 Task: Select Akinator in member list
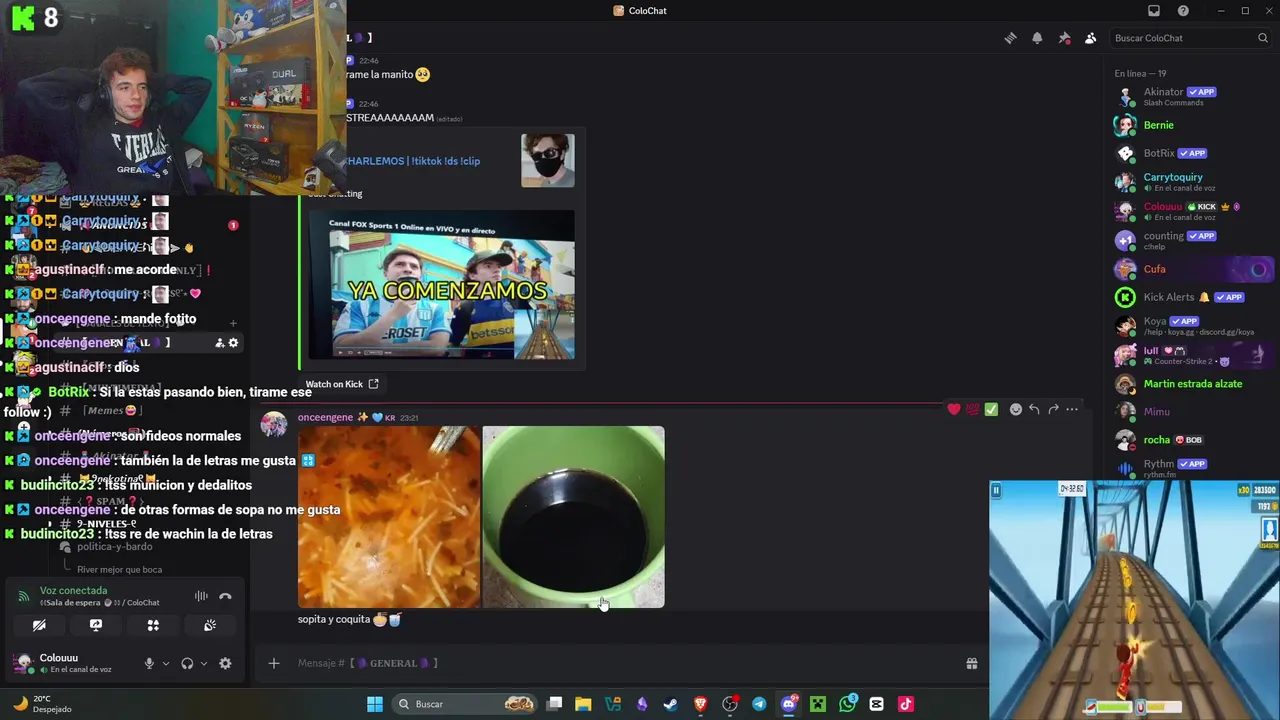point(1190,96)
